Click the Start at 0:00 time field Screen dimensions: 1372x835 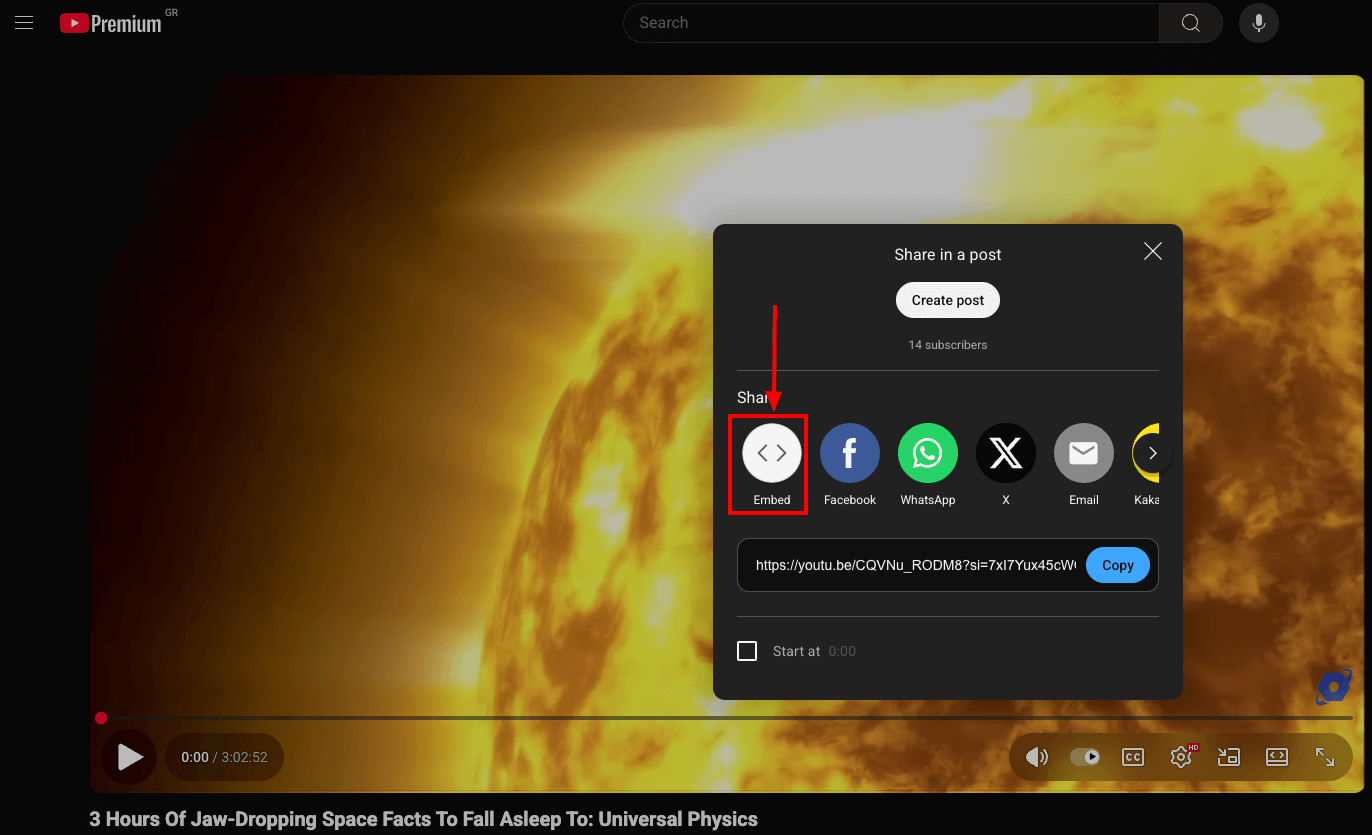842,651
